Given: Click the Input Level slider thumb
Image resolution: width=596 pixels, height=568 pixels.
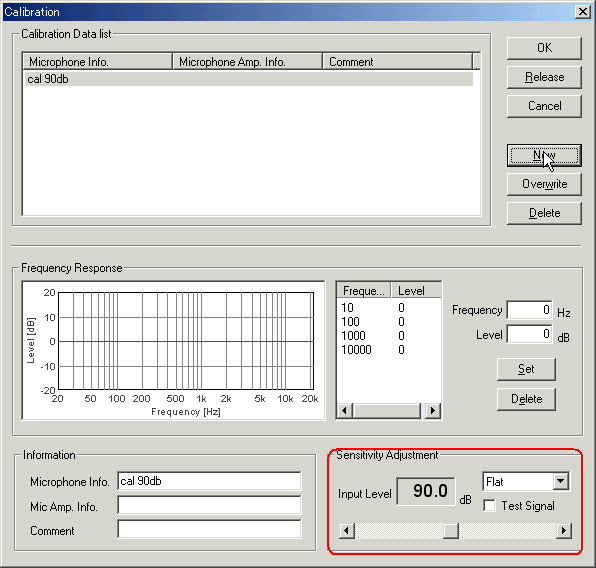Looking at the screenshot, I should point(451,530).
